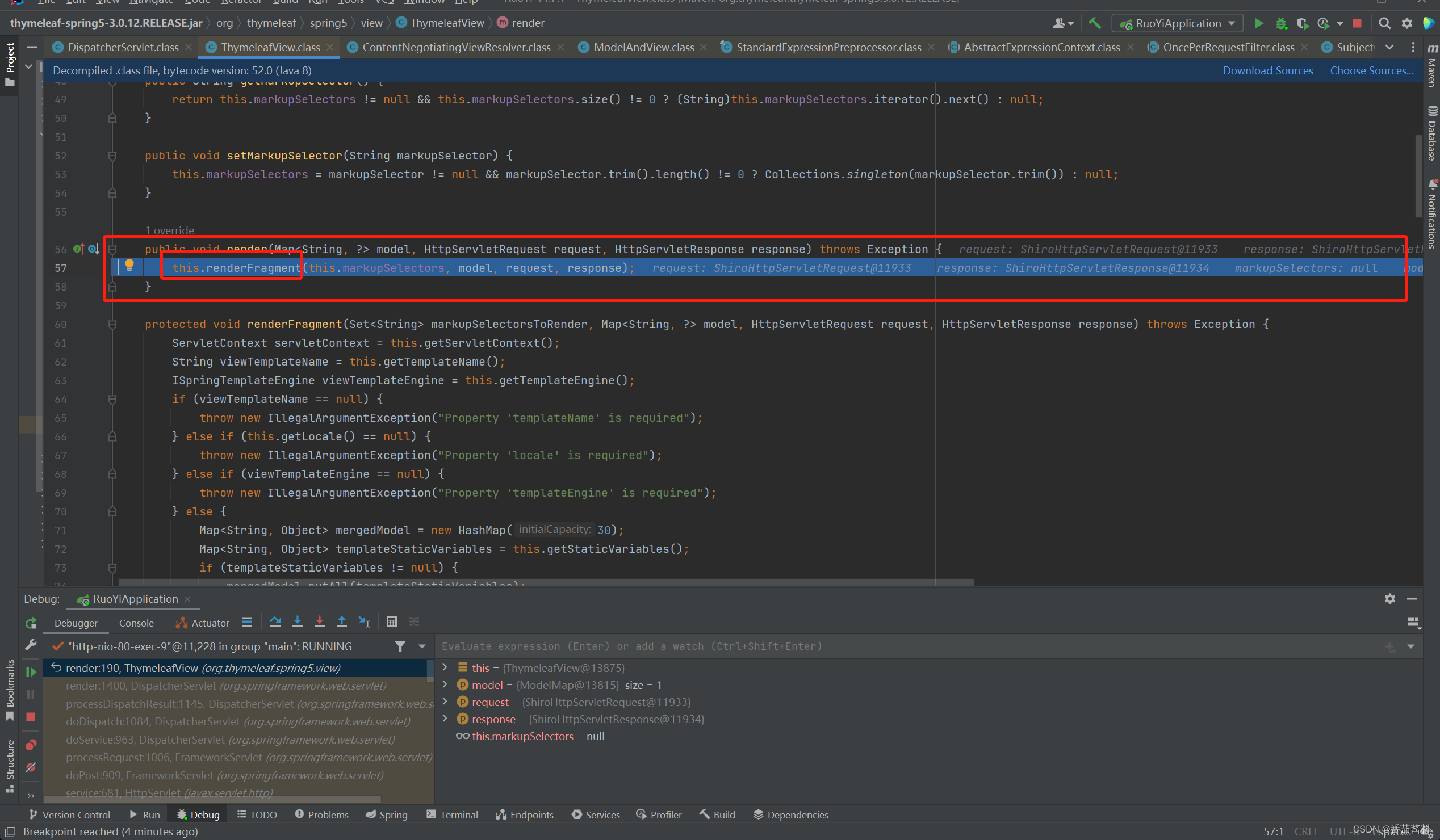The height and width of the screenshot is (840, 1440).
Task: Toggle the ThymeleafView@13875 expander
Action: tap(448, 667)
